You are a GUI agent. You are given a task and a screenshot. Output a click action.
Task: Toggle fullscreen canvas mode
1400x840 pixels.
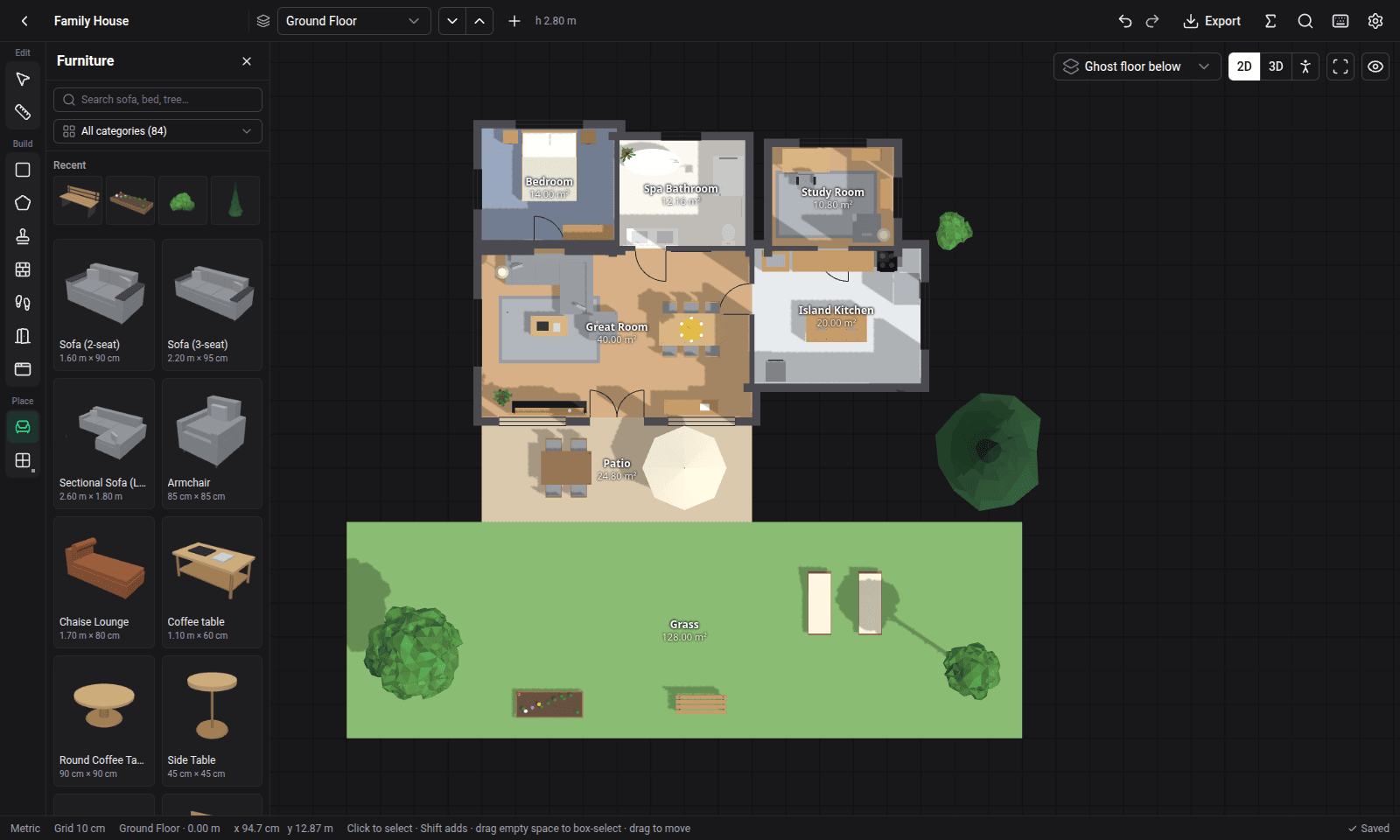[1340, 66]
